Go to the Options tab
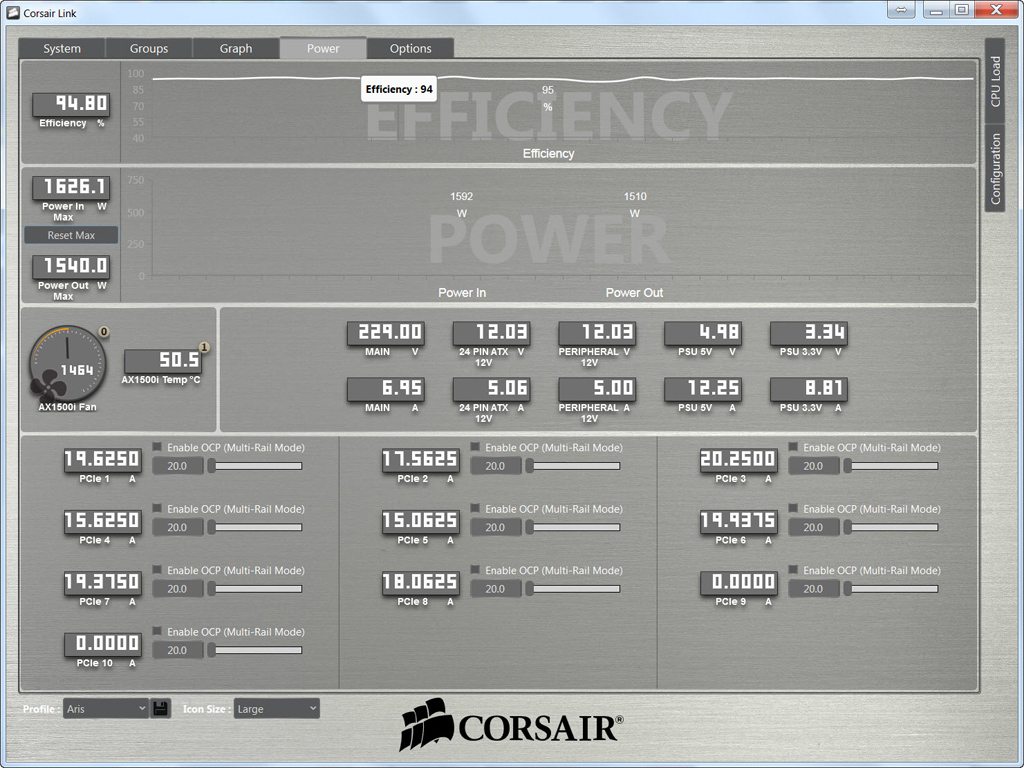This screenshot has height=768, width=1024. click(x=411, y=48)
